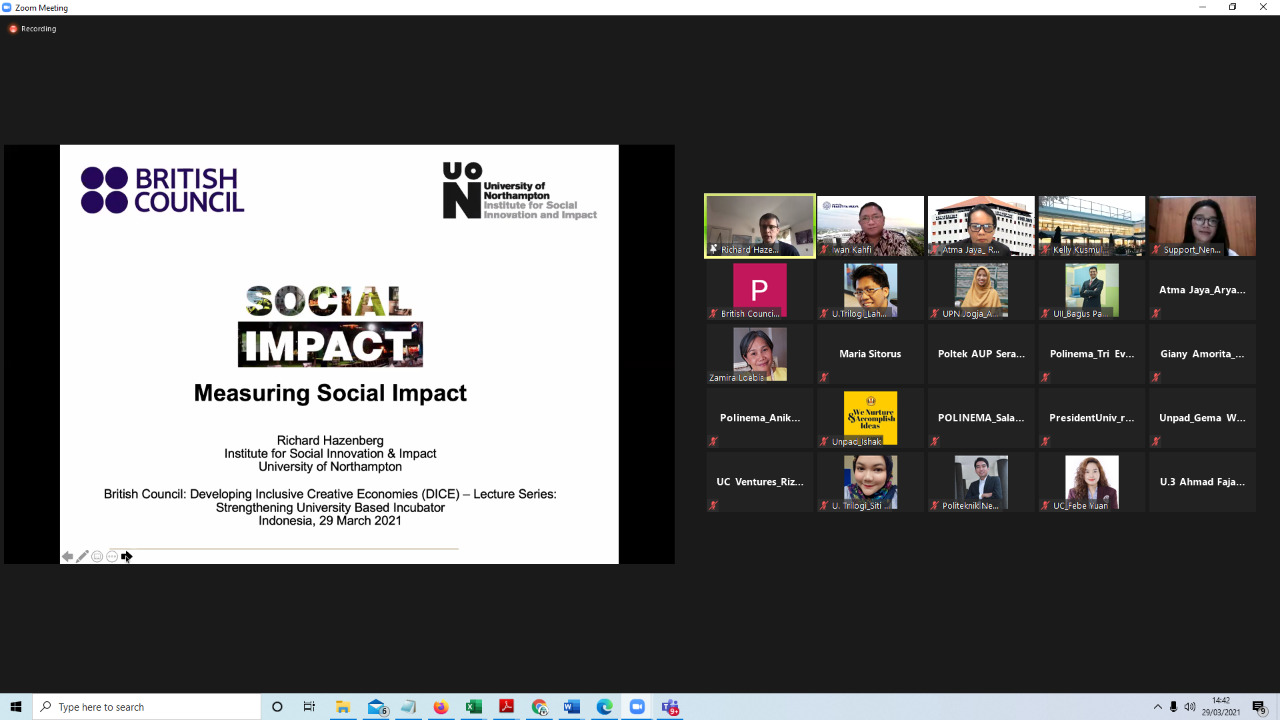Open Microsoft Edge from taskbar
The height and width of the screenshot is (720, 1280).
click(605, 707)
